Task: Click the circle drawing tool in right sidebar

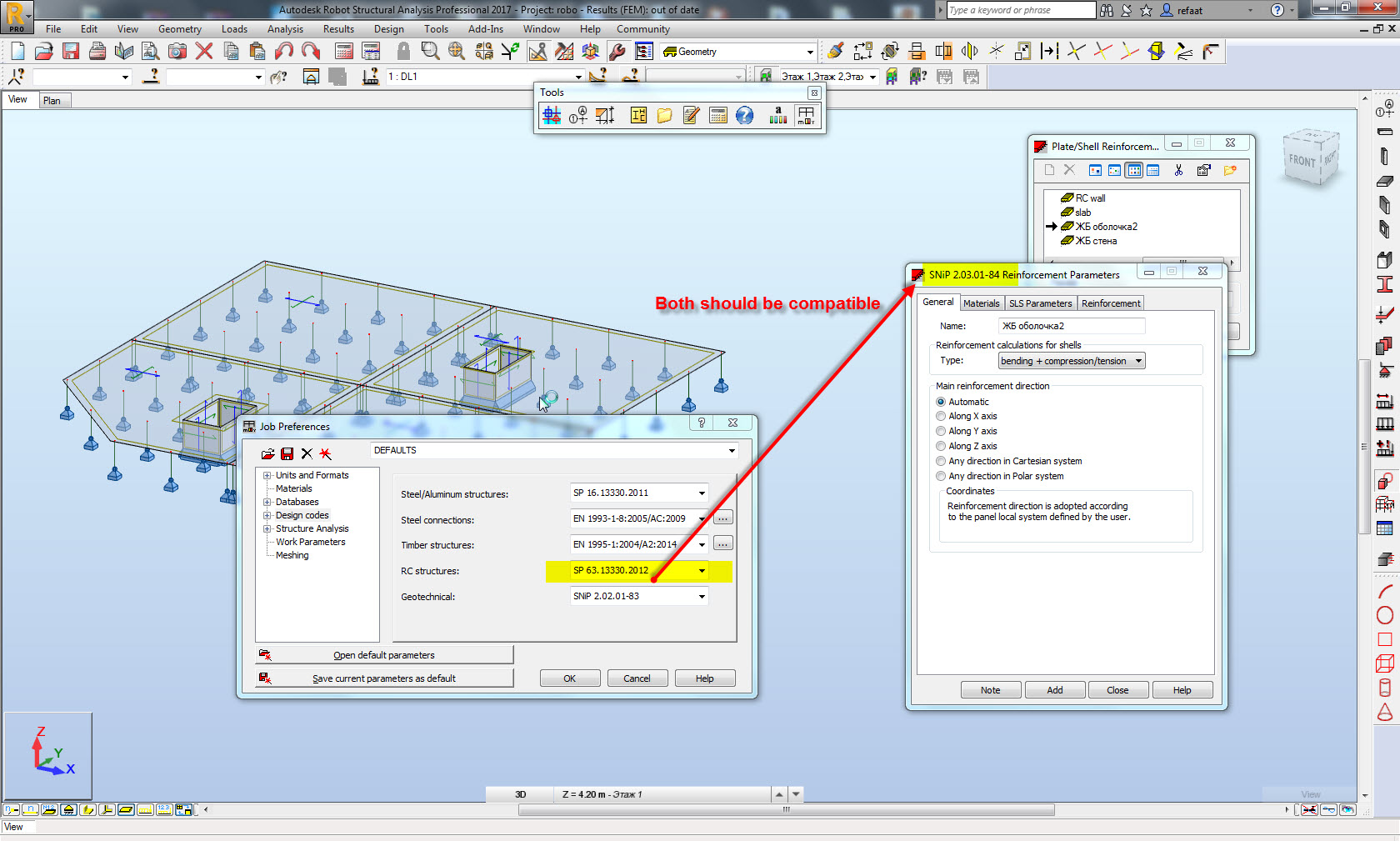Action: 1385,616
